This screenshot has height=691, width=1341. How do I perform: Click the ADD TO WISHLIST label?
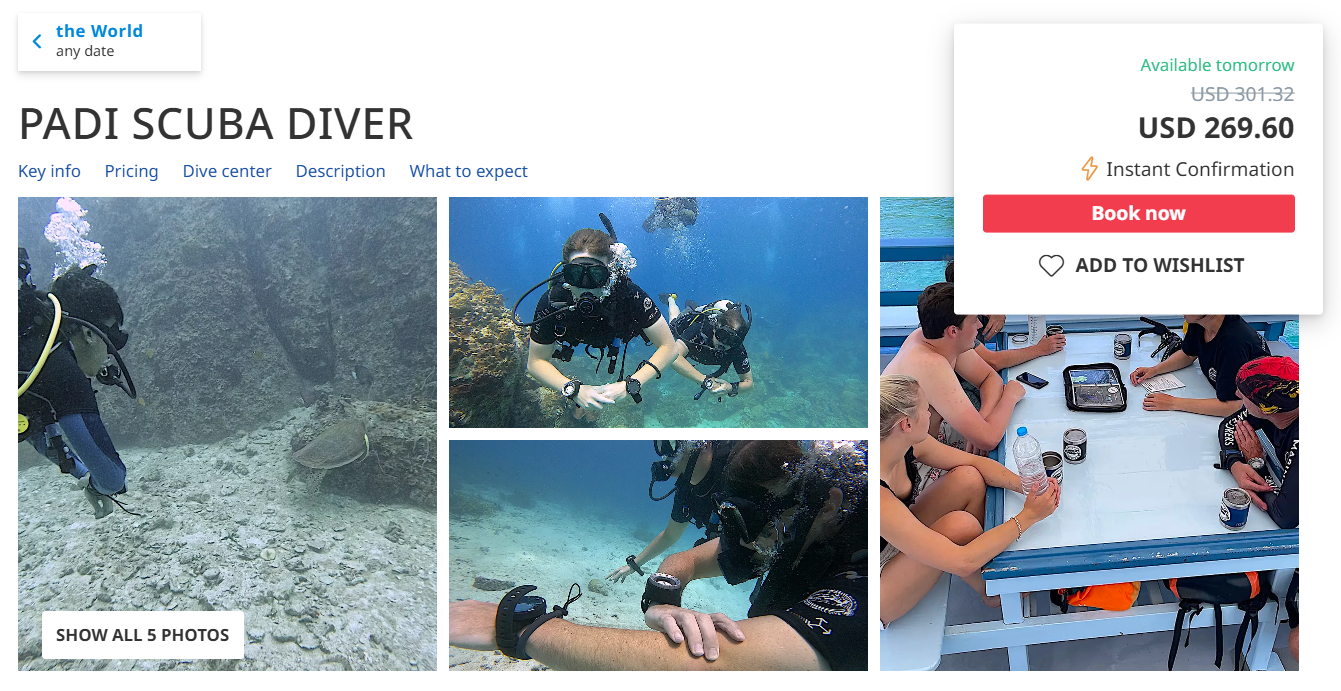pyautogui.click(x=1160, y=266)
